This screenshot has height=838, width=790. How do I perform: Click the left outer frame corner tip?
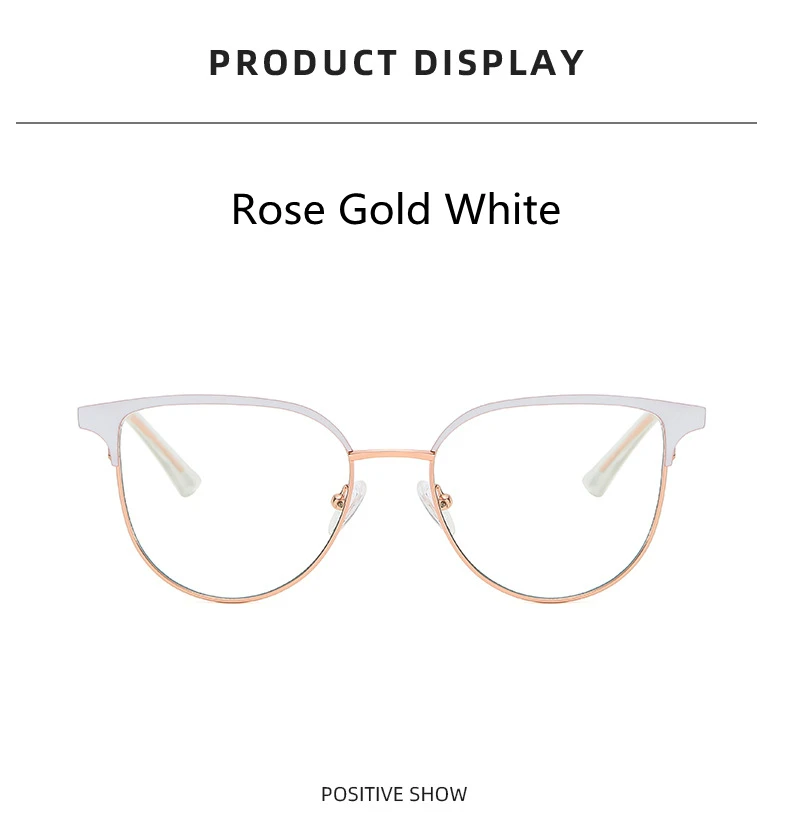click(84, 413)
